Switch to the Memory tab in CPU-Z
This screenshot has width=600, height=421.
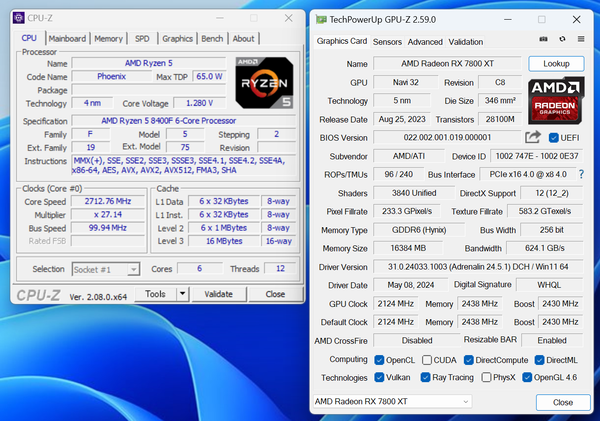pyautogui.click(x=108, y=39)
